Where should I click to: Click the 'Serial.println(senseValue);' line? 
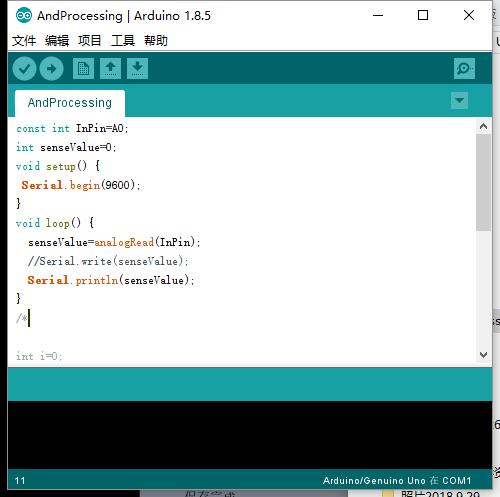[x=111, y=280]
